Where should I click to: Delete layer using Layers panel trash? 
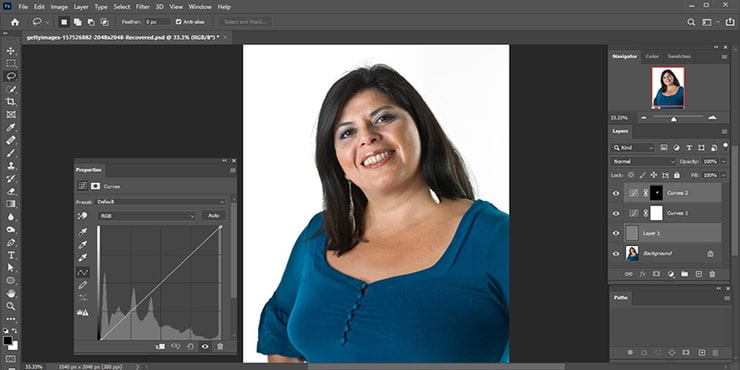pos(712,274)
